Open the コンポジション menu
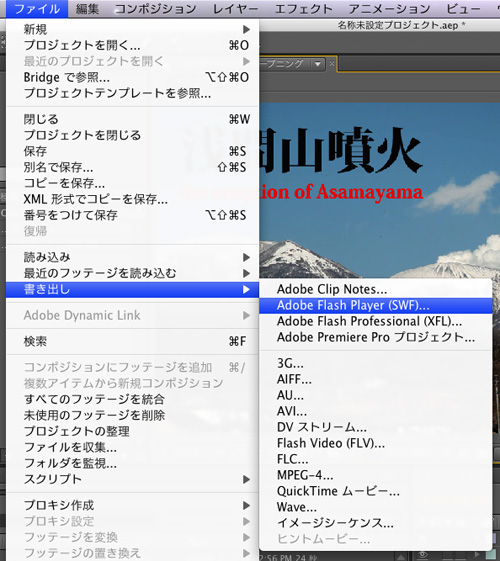Image resolution: width=500 pixels, height=561 pixels. pos(156,9)
